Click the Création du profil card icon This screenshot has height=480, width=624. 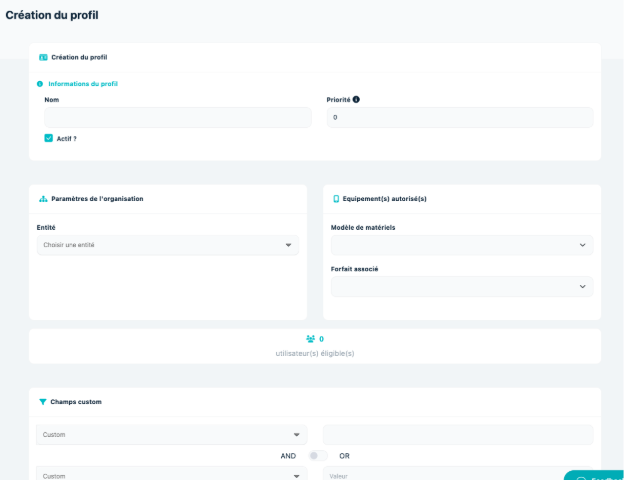[43, 57]
